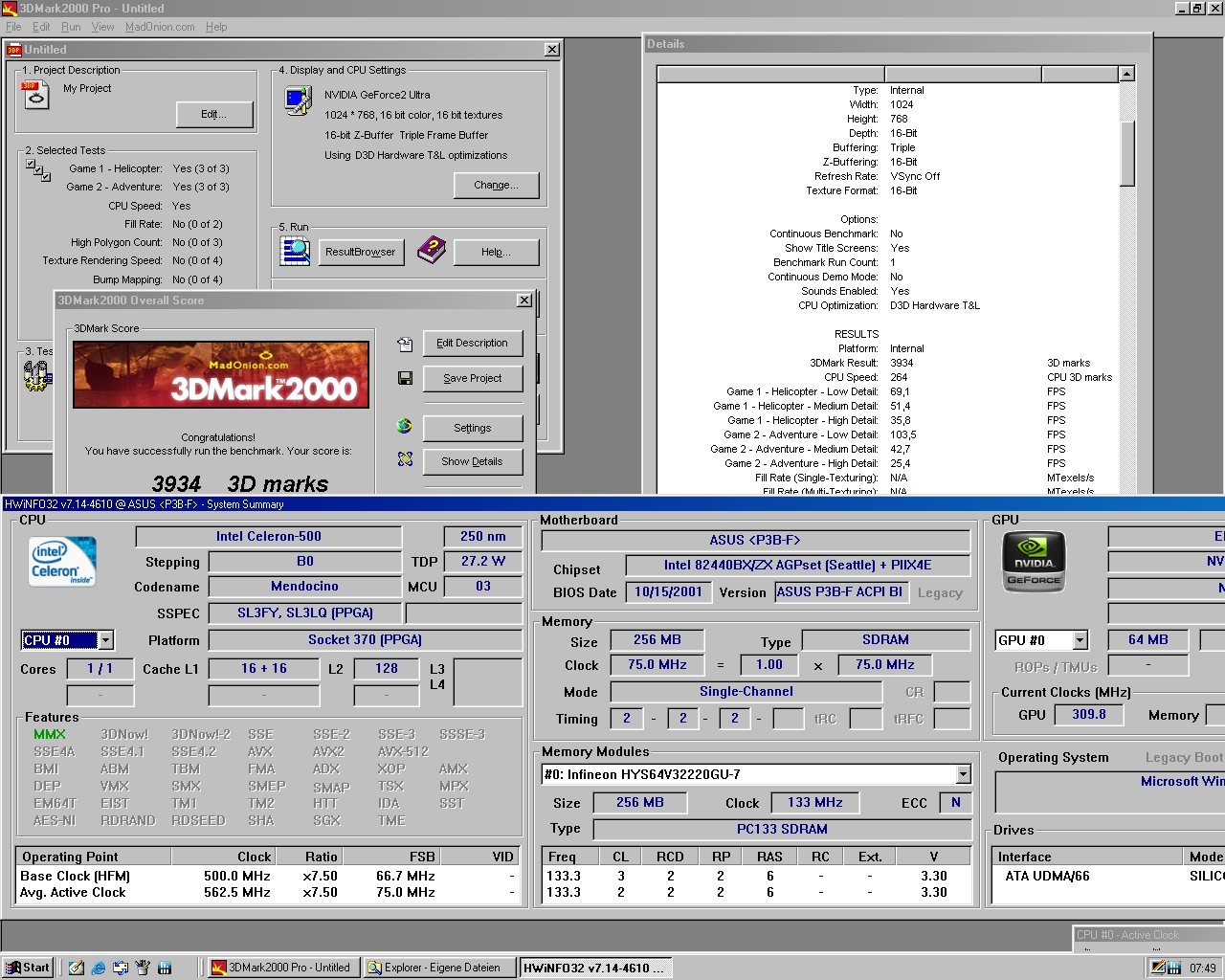Open the CPU #0 selector dropdown
Viewport: 1225px width, 980px height.
tap(106, 640)
